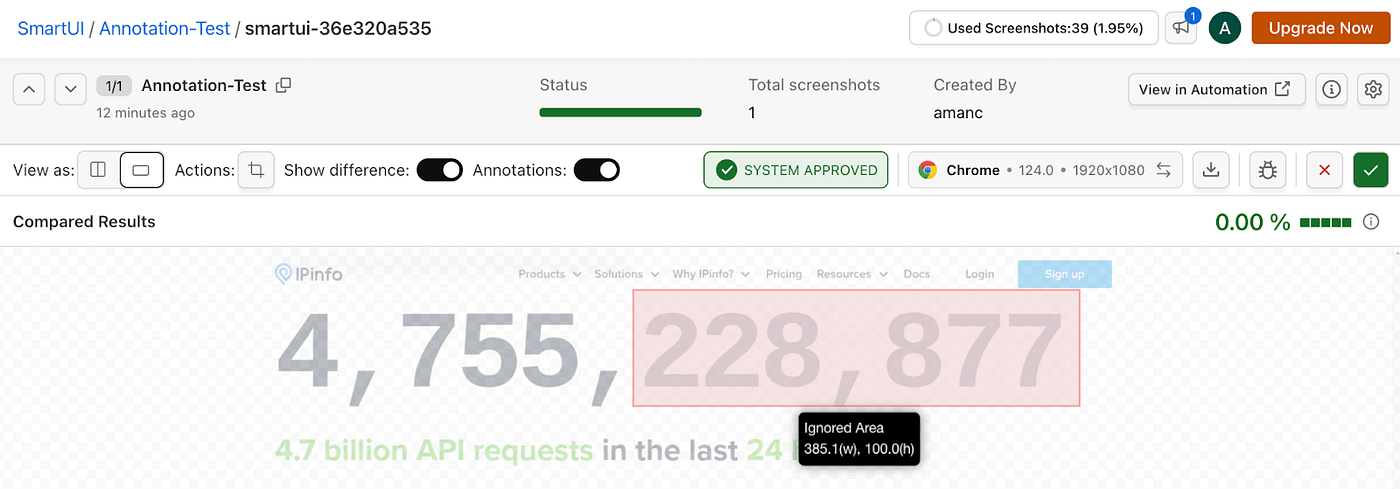Switch to side-by-side view mode
Screen dimensions: 1400x489
point(98,170)
